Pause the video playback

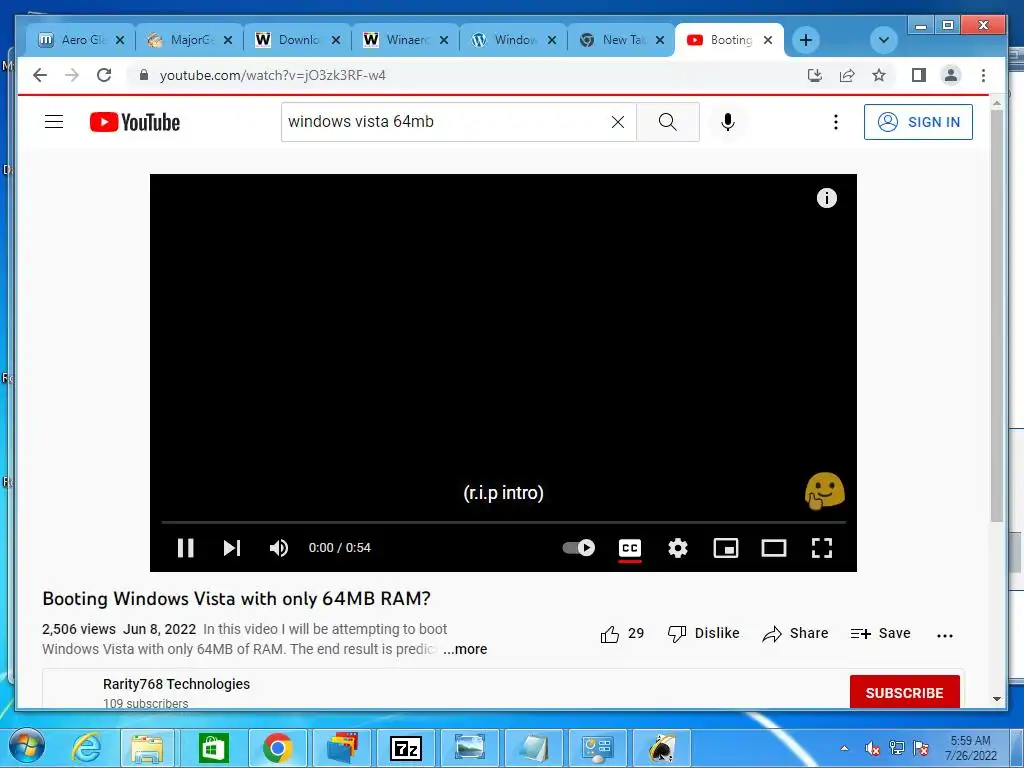tap(185, 547)
